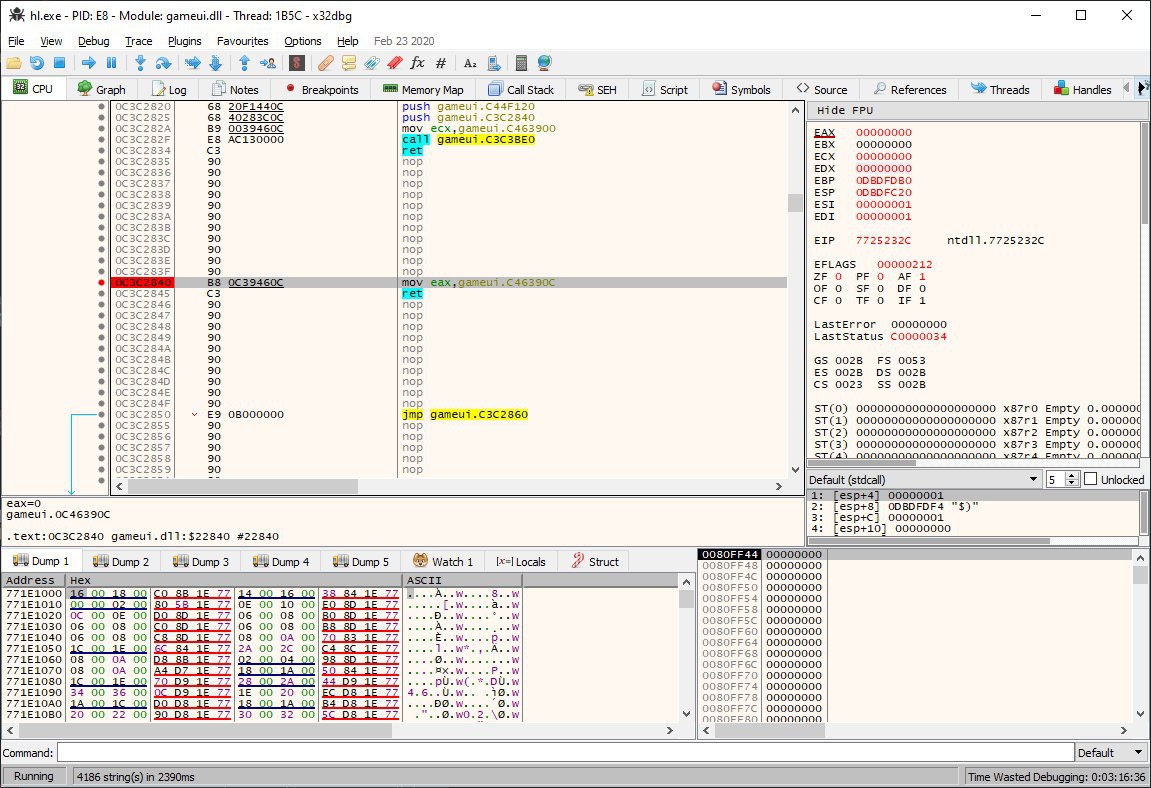Open the Calculator toolbar icon
The width and height of the screenshot is (1151, 788).
(x=520, y=63)
